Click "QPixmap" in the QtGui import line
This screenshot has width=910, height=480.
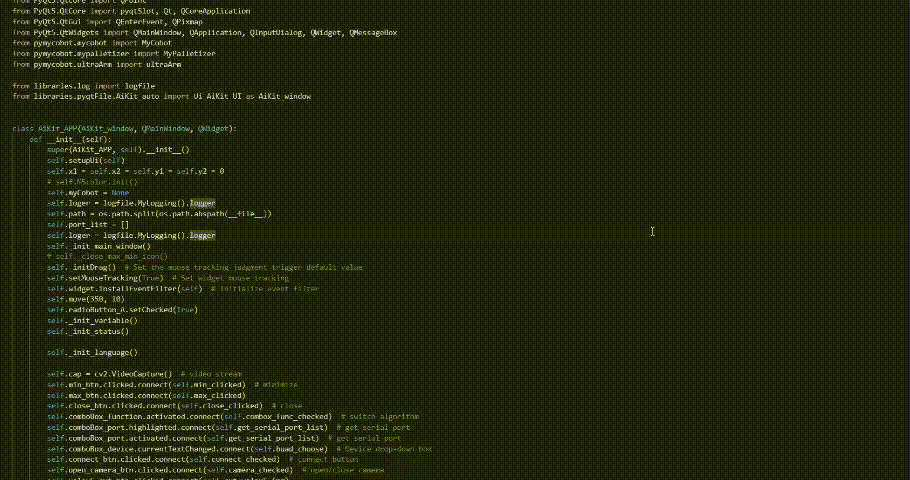(187, 22)
